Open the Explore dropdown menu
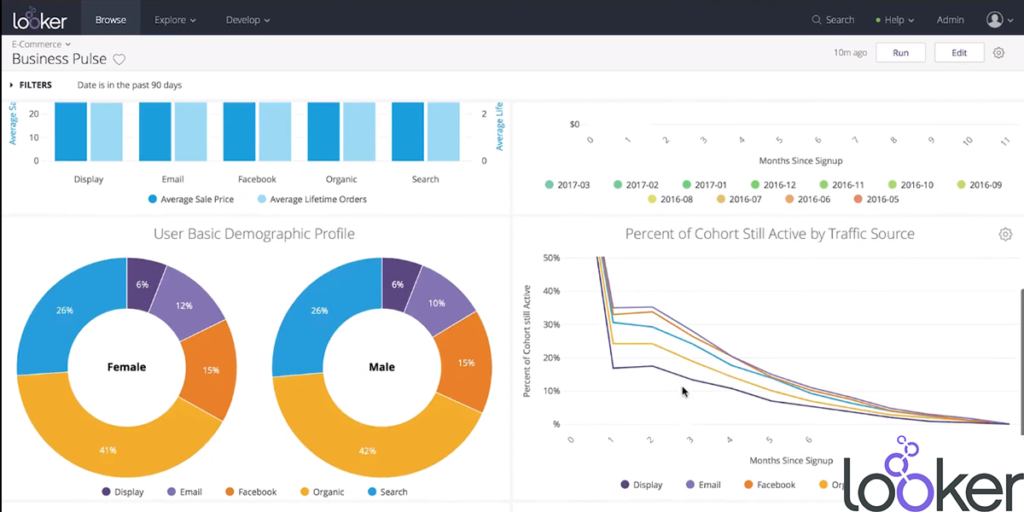The image size is (1024, 512). (x=175, y=19)
